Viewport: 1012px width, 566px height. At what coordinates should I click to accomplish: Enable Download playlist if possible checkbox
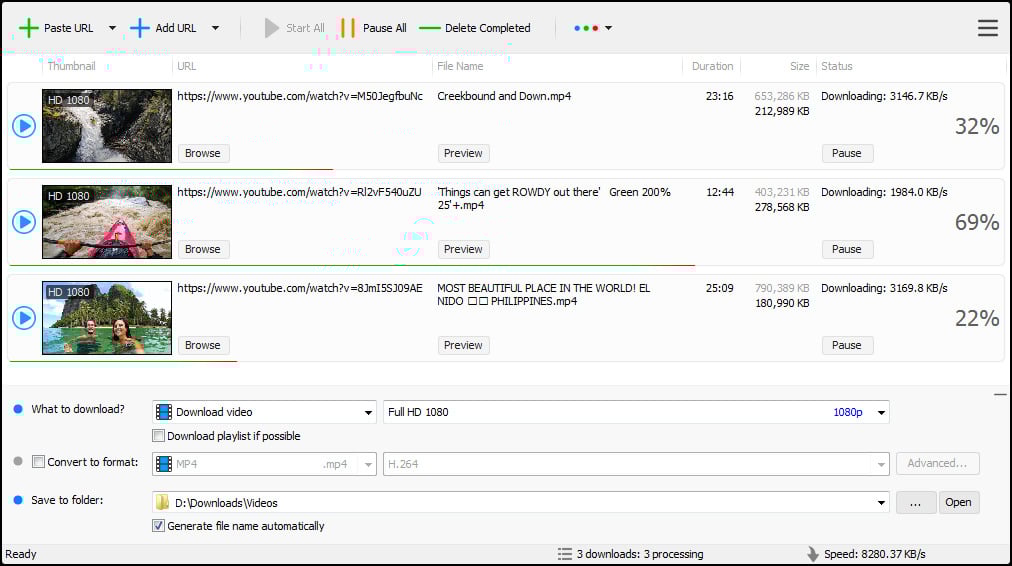(159, 436)
